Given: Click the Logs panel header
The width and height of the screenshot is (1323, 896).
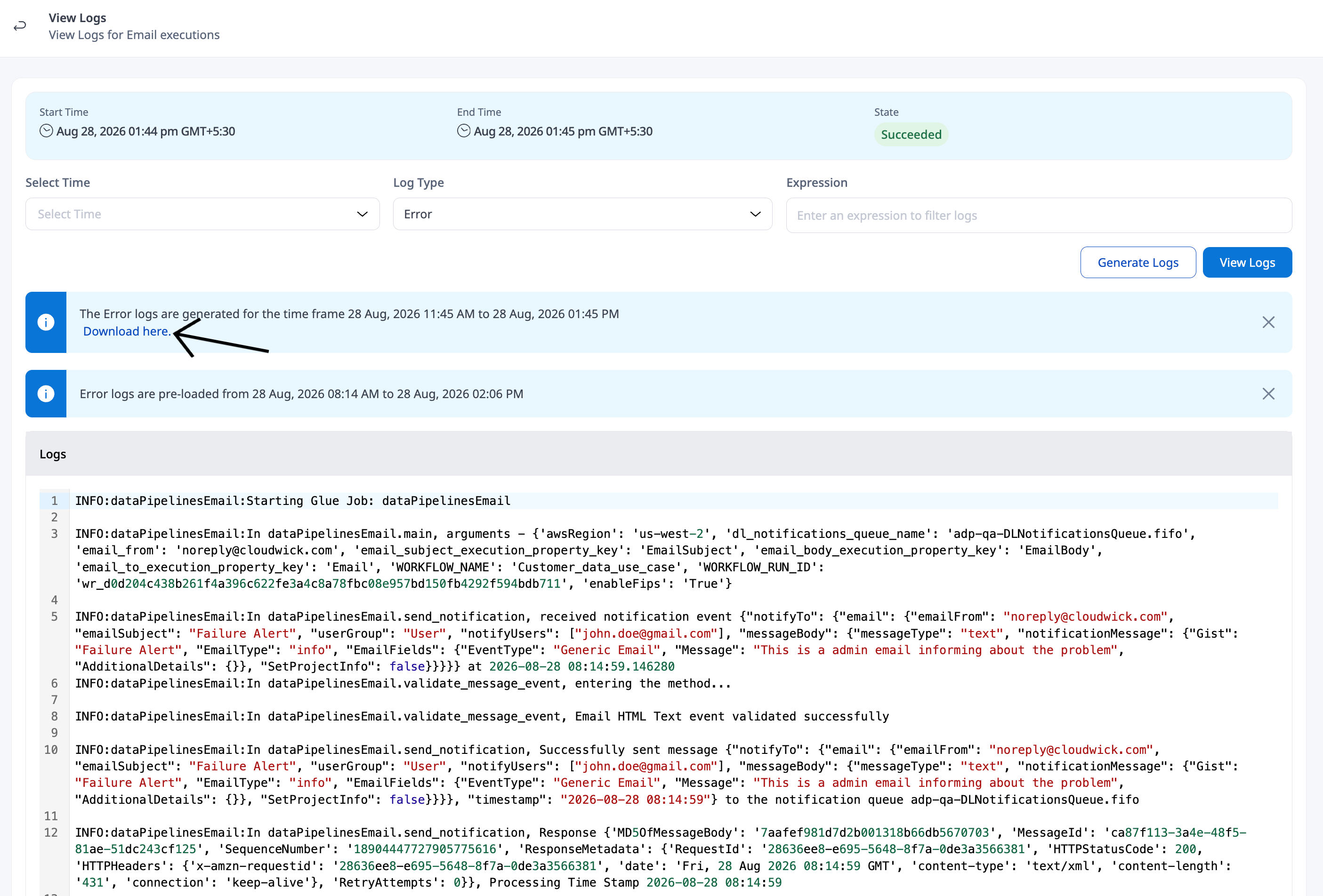Looking at the screenshot, I should click(659, 454).
